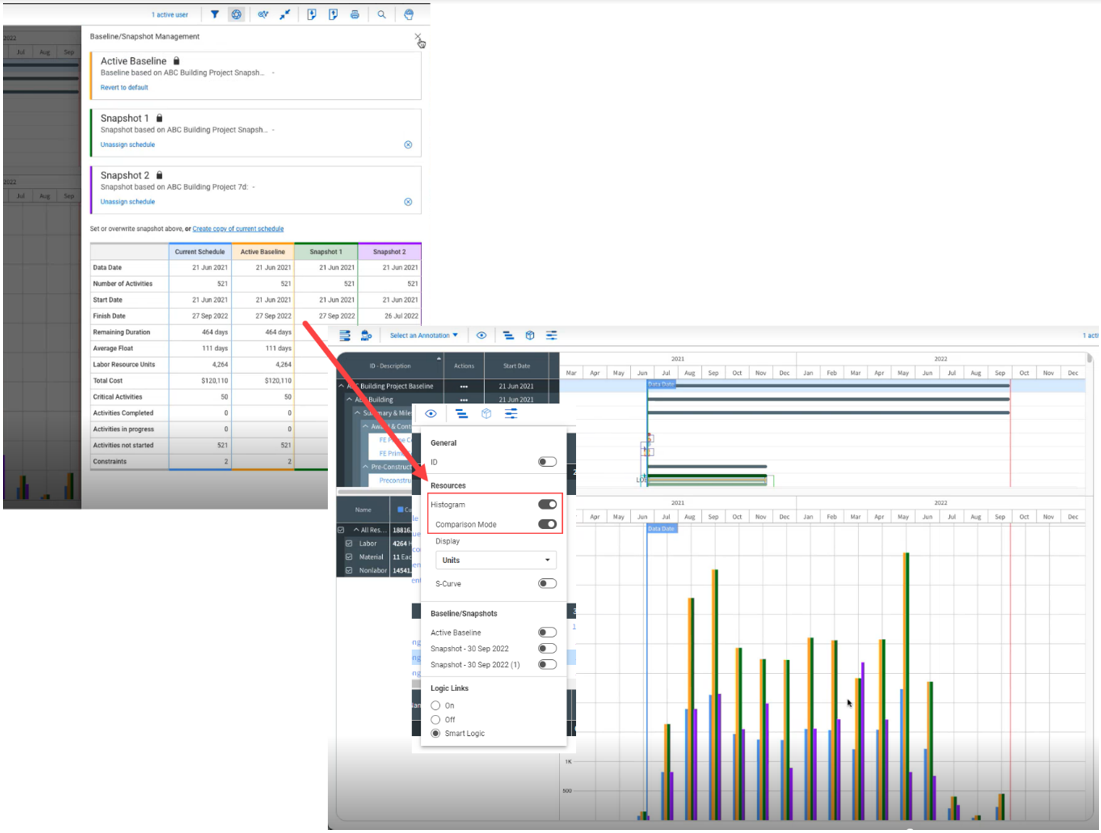Screen dimensions: 1101x833
Task: Open Actions menu for ABC Building Project Baseline
Action: click(x=464, y=385)
